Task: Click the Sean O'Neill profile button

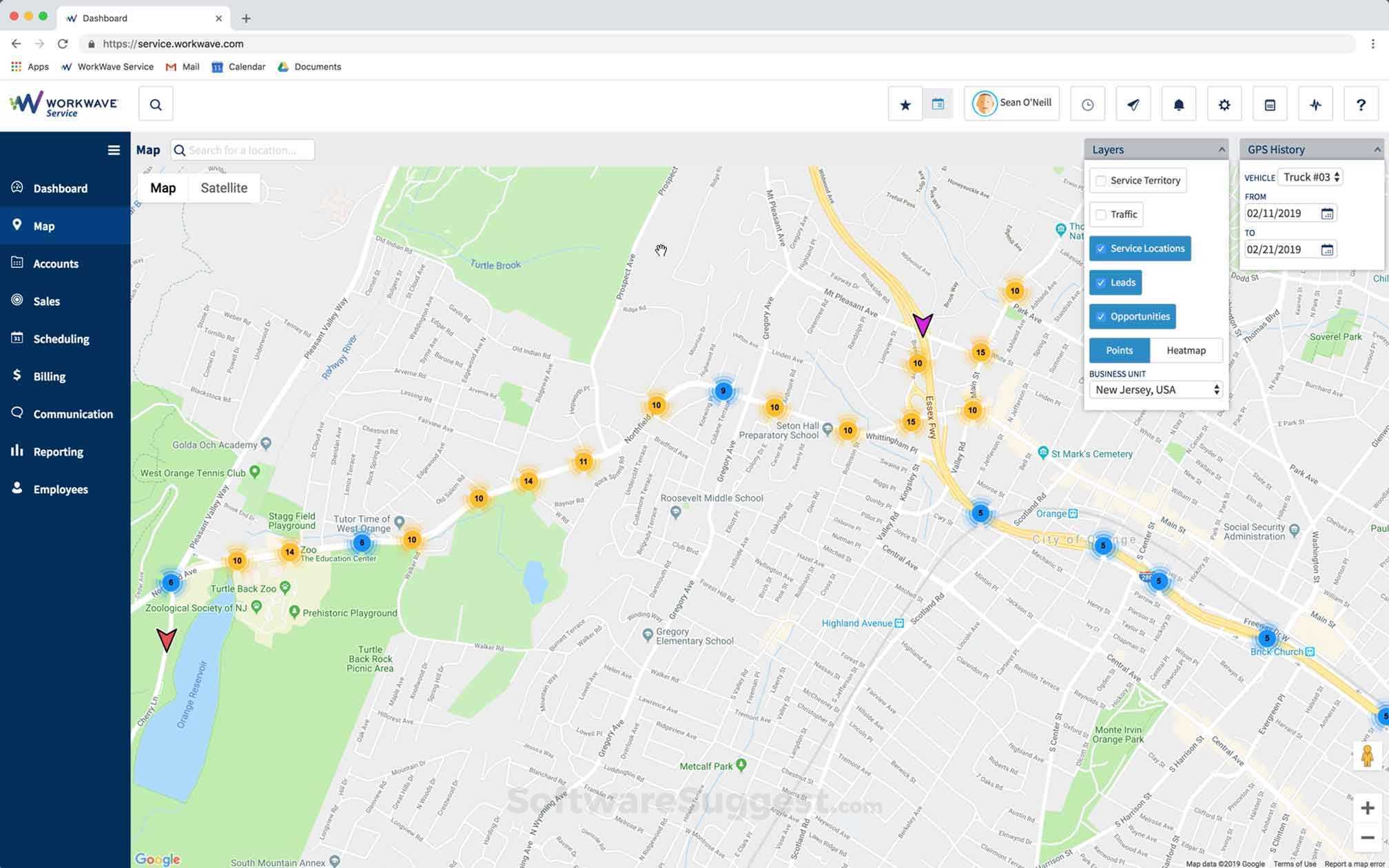Action: [x=1011, y=103]
